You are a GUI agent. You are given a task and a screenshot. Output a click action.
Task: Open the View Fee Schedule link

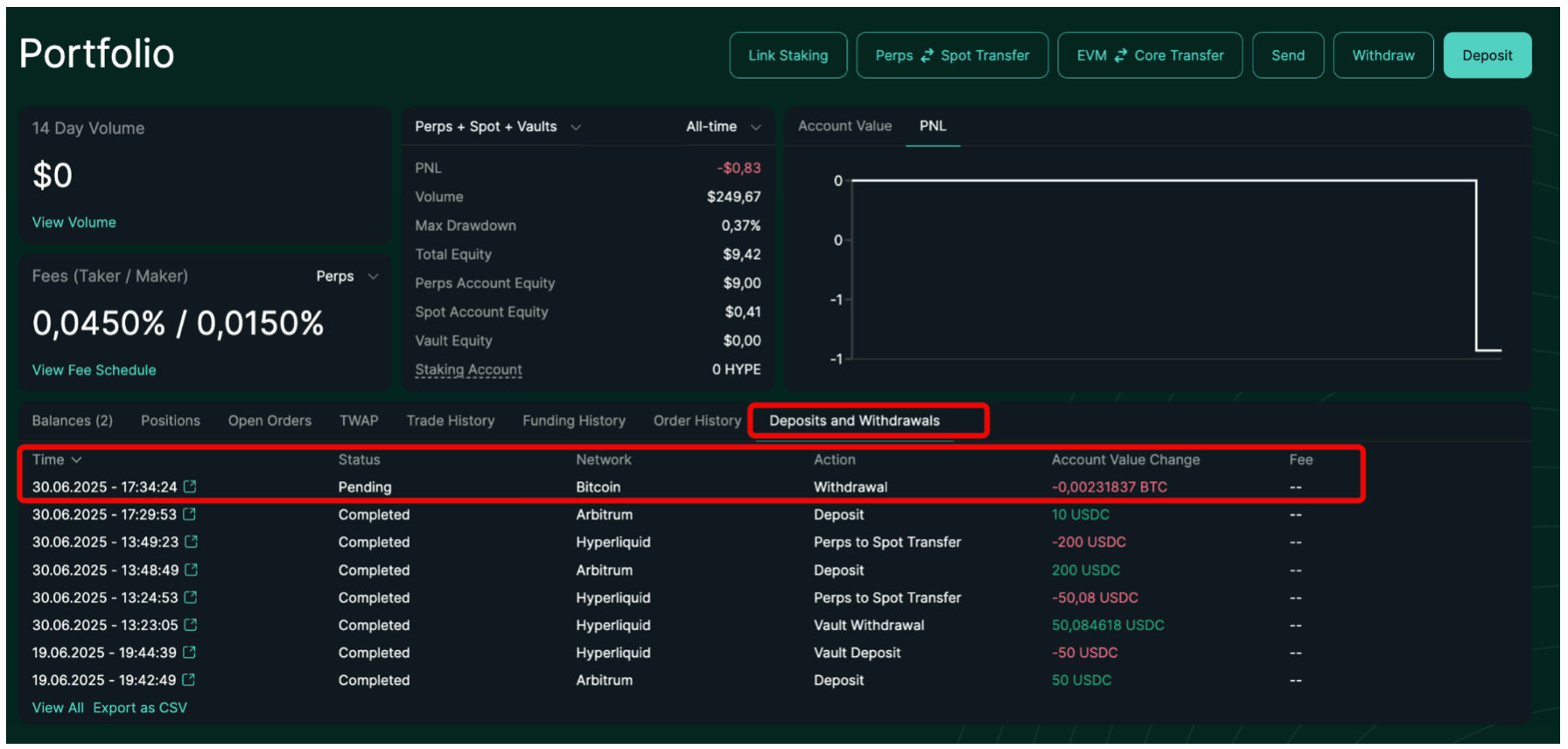pos(94,370)
